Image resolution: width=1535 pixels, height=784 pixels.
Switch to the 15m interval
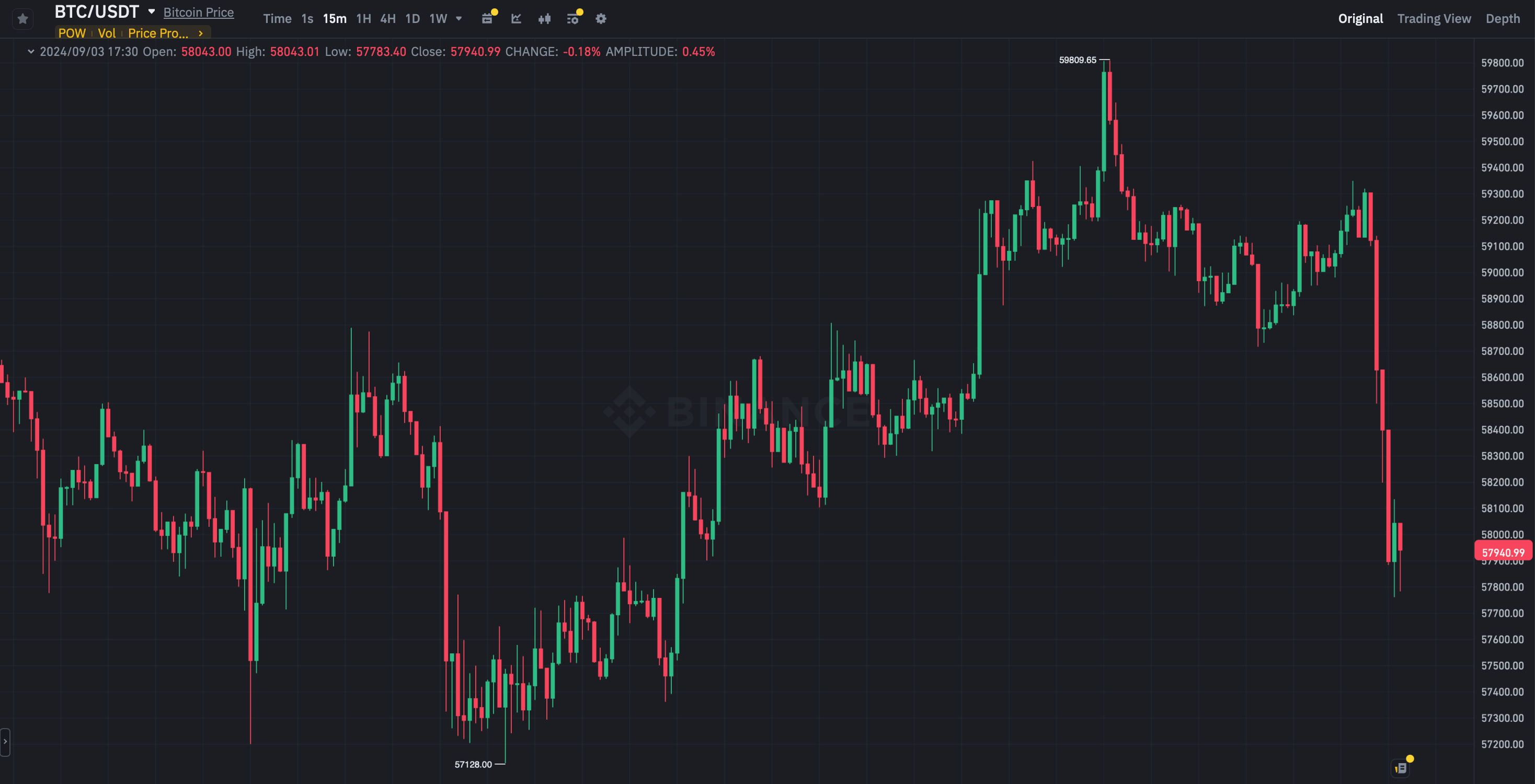point(334,18)
